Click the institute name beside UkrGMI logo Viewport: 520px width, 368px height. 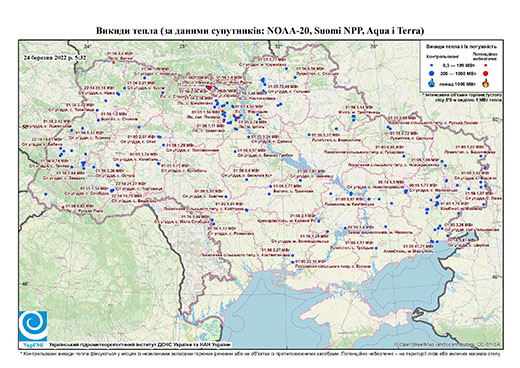coord(140,345)
